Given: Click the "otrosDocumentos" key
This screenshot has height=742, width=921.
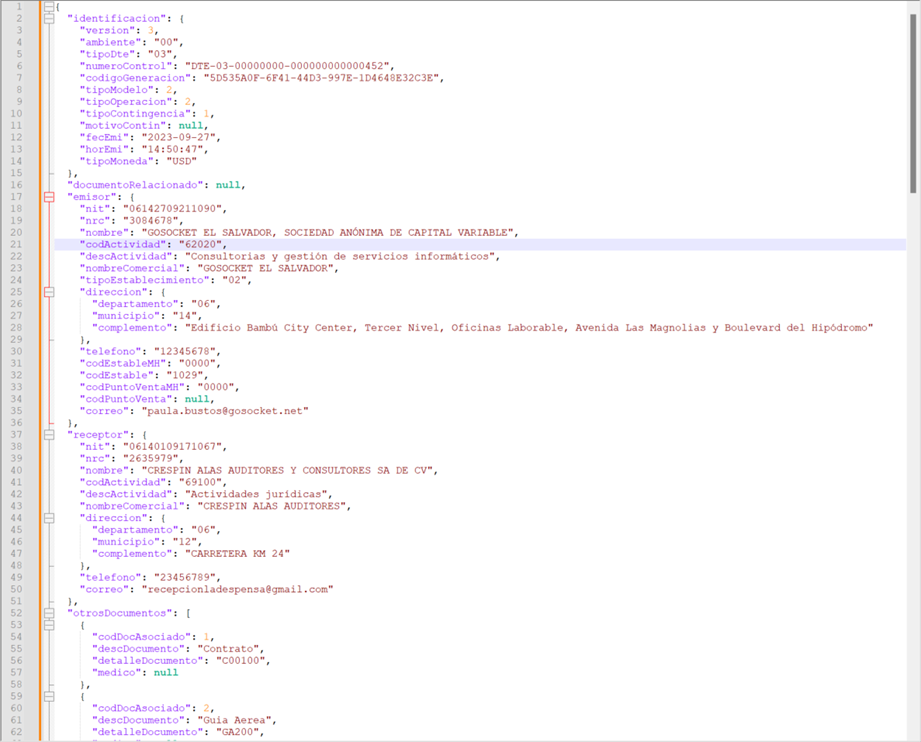Looking at the screenshot, I should pos(120,613).
